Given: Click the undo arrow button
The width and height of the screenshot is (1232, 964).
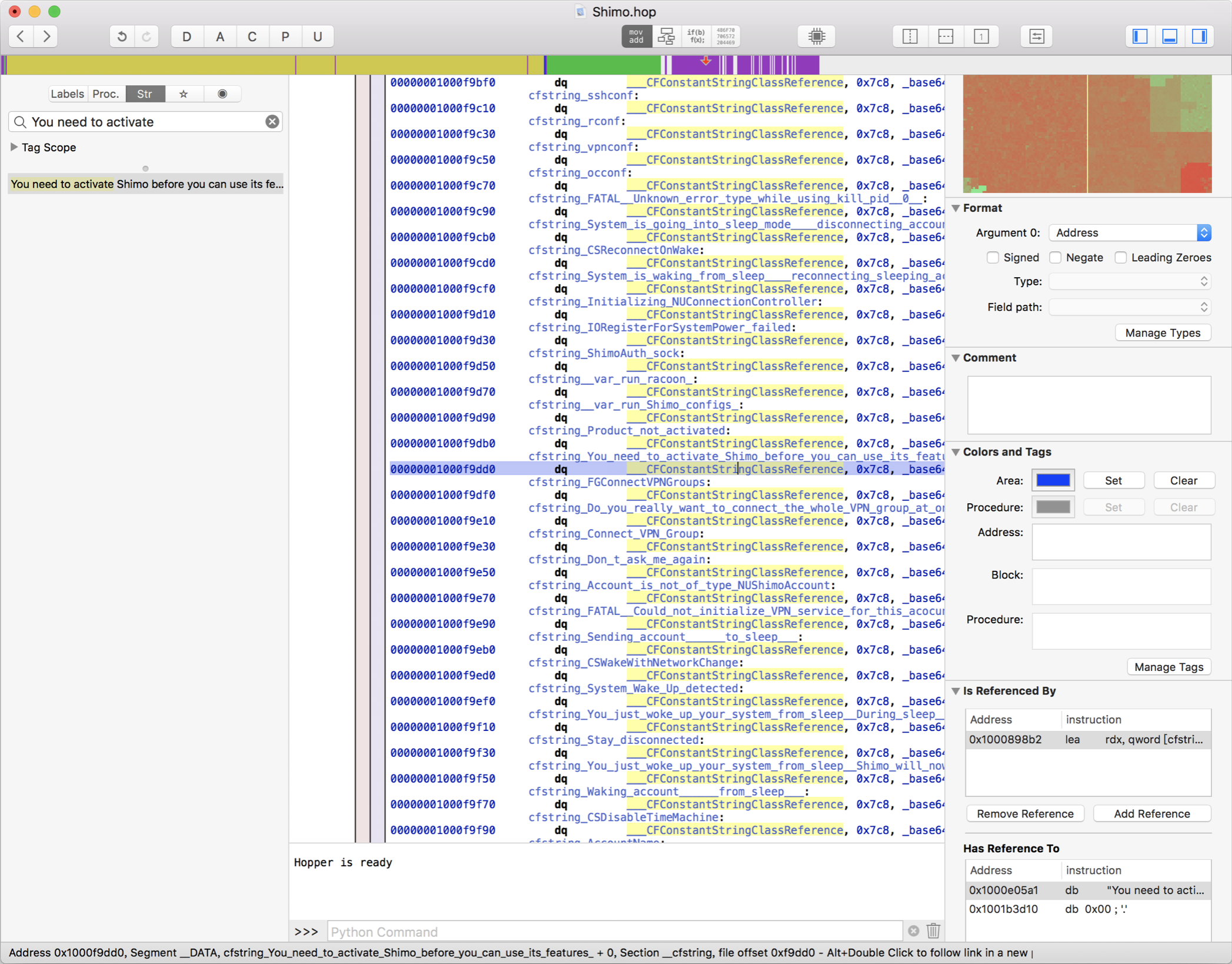Looking at the screenshot, I should [122, 36].
